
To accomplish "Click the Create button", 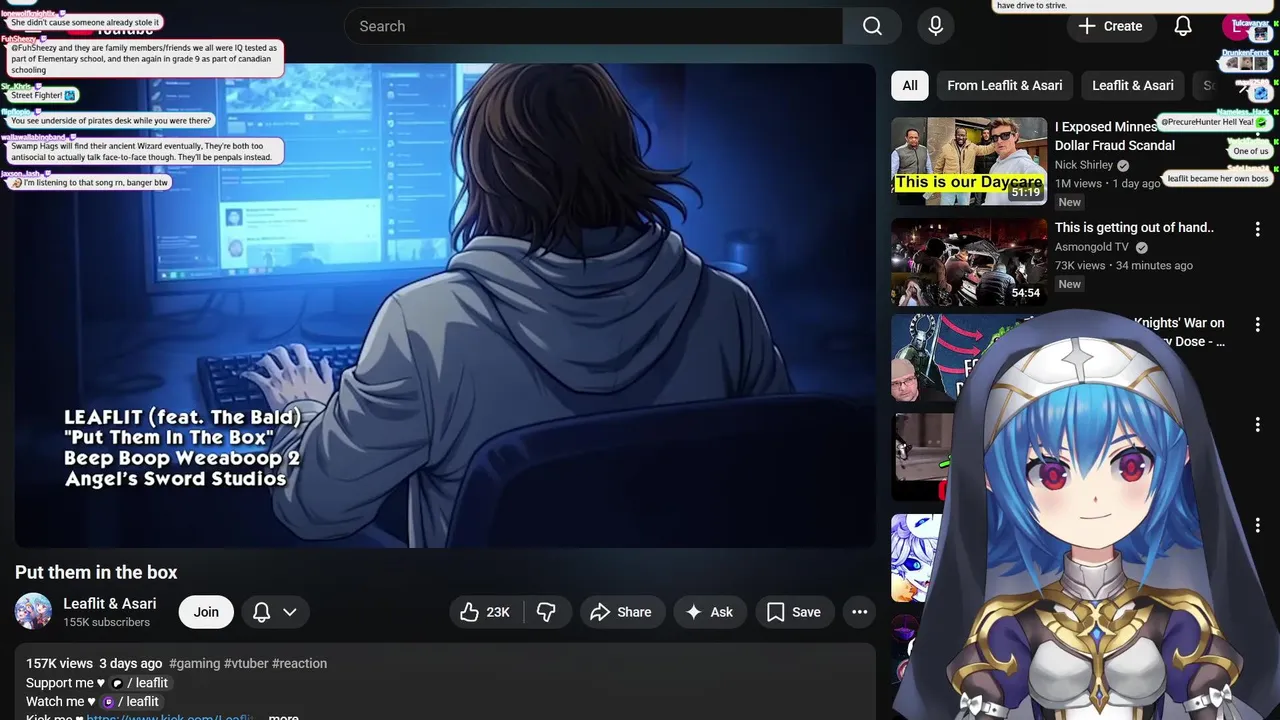I will pos(1110,26).
